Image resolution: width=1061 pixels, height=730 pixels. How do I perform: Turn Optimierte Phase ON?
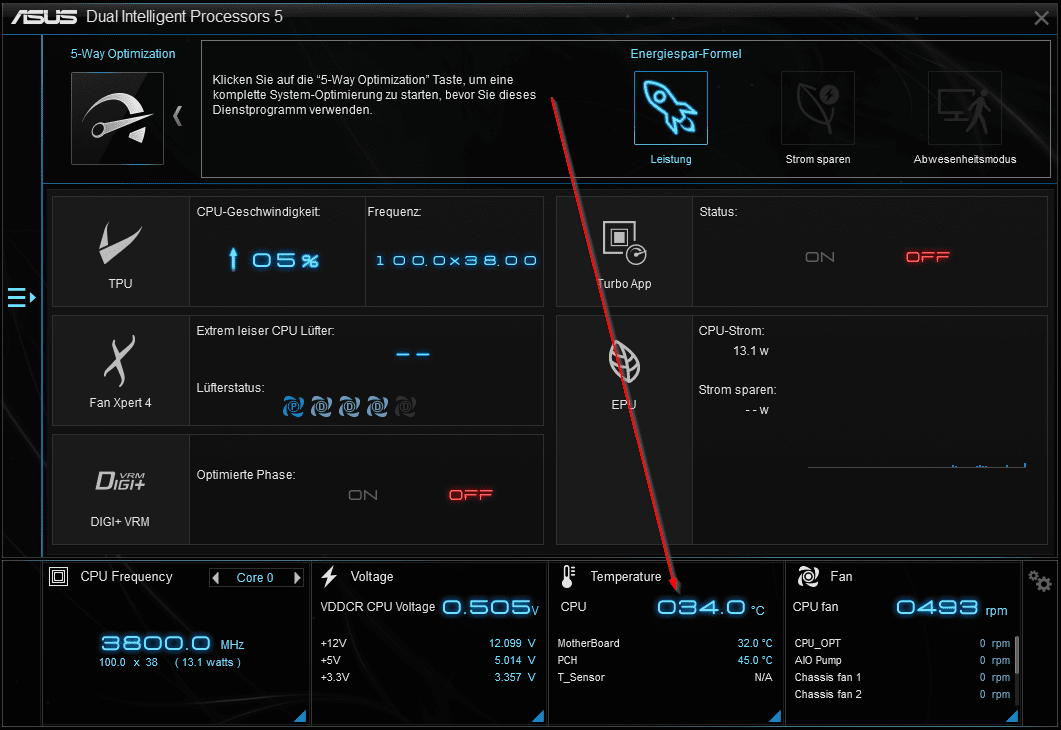click(x=363, y=495)
